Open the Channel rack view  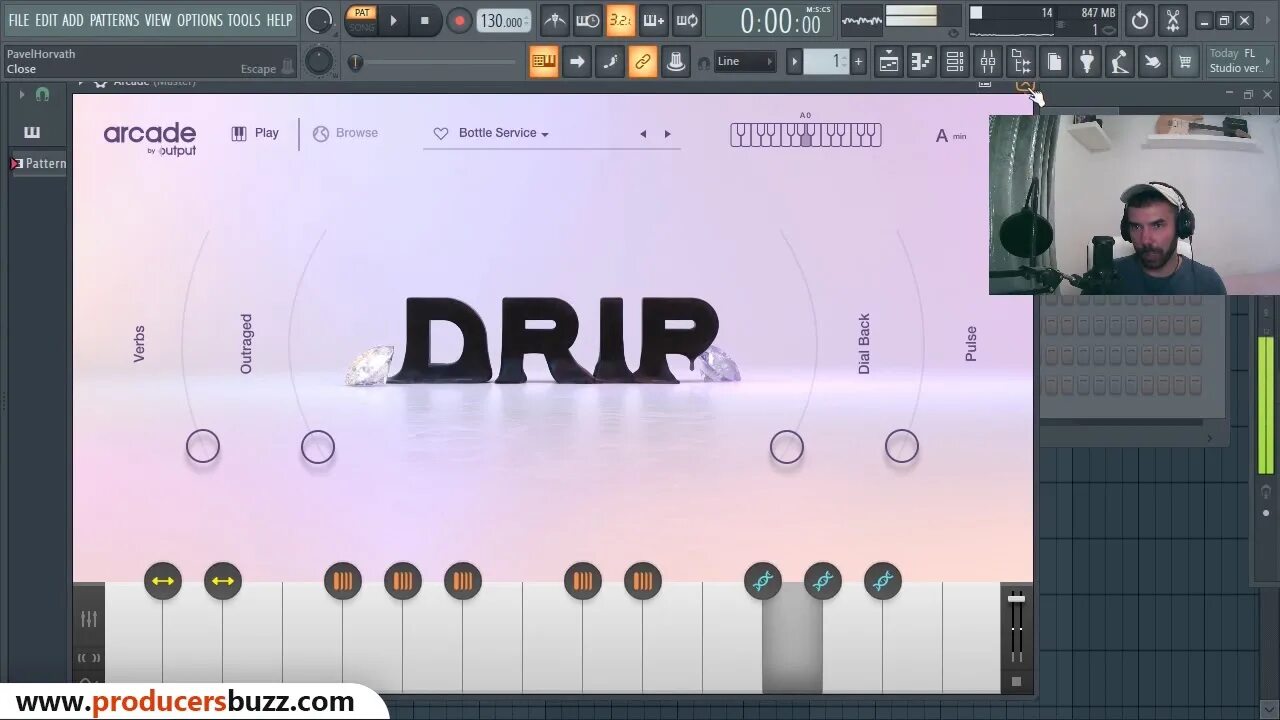pyautogui.click(x=955, y=62)
